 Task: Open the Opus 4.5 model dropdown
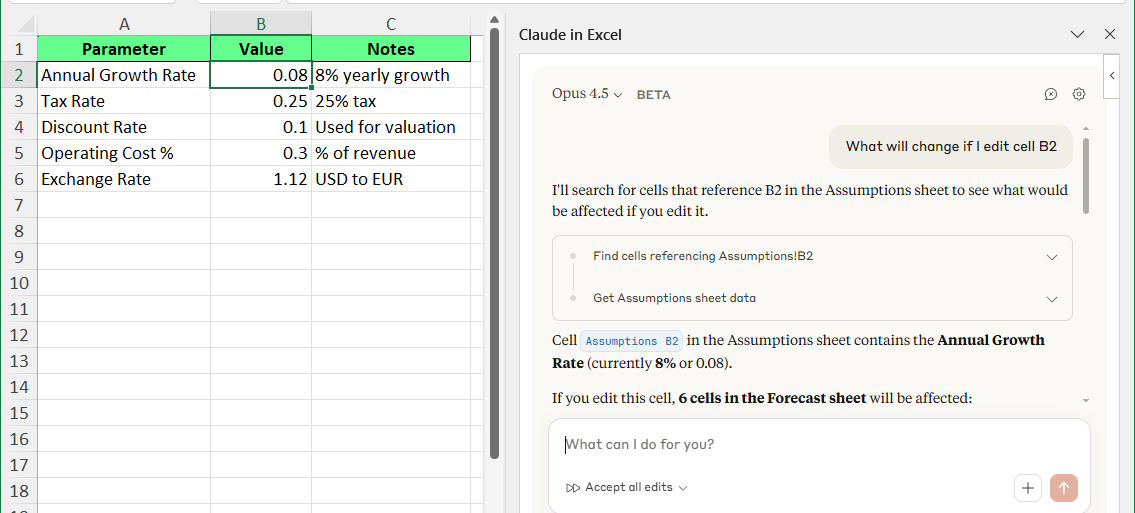(x=586, y=94)
